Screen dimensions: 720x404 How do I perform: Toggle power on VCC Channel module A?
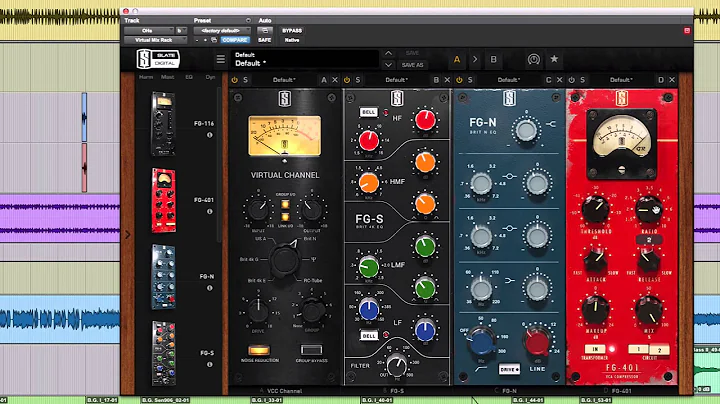(235, 80)
